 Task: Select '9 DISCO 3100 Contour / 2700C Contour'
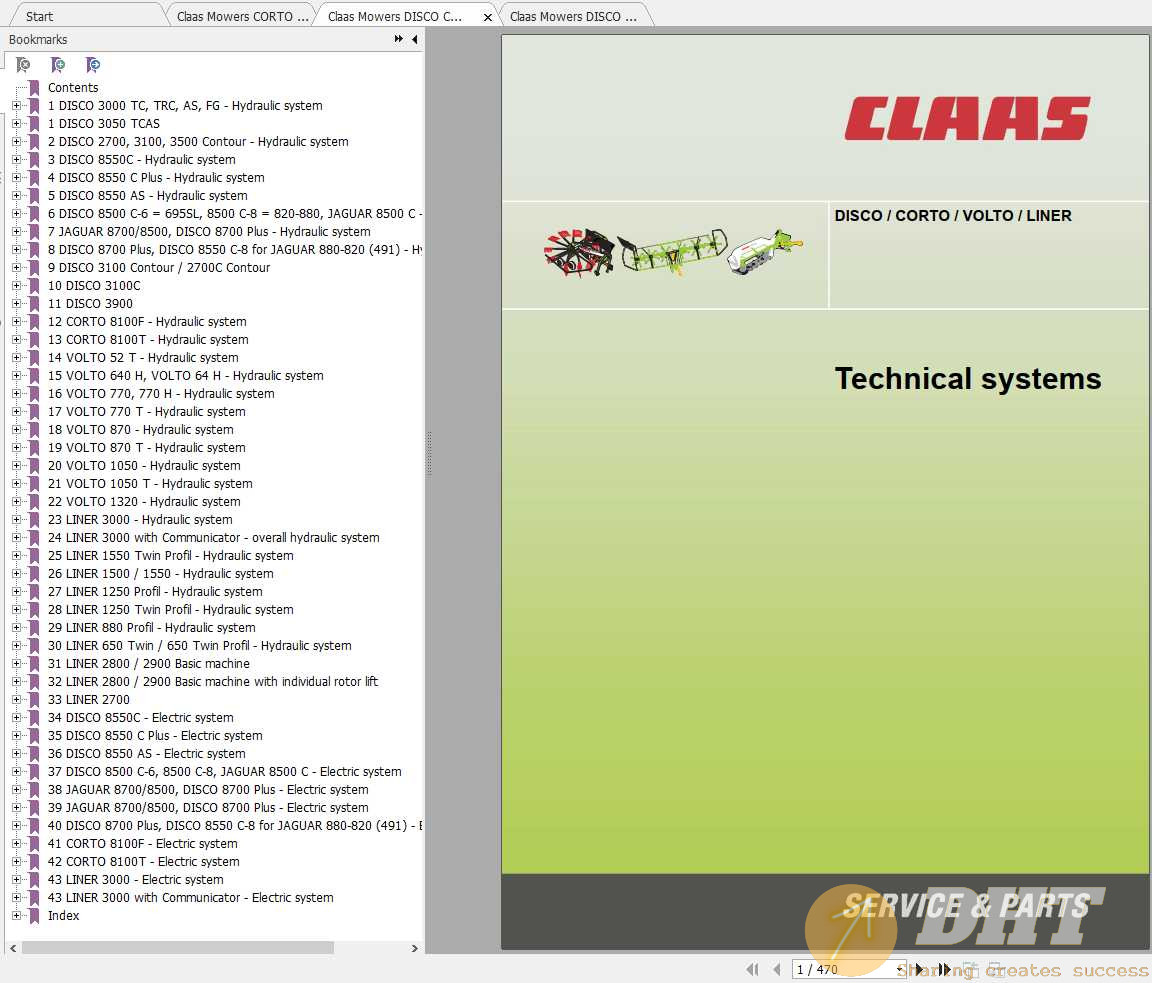coord(159,267)
